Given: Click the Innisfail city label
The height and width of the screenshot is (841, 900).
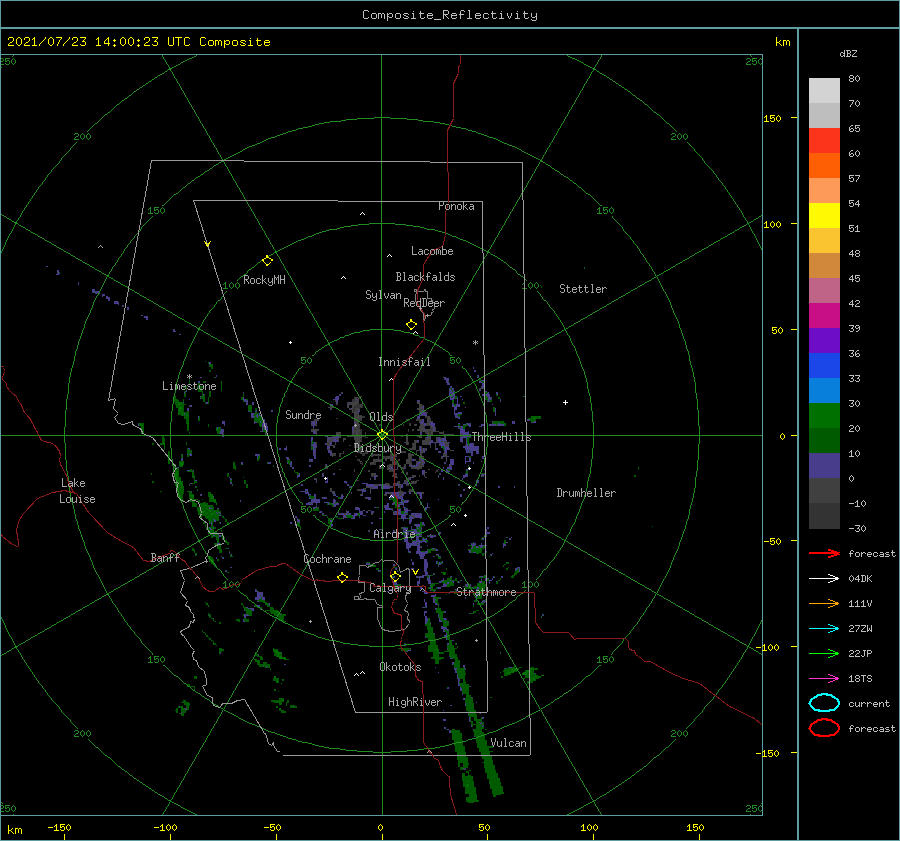Looking at the screenshot, I should pos(404,362).
